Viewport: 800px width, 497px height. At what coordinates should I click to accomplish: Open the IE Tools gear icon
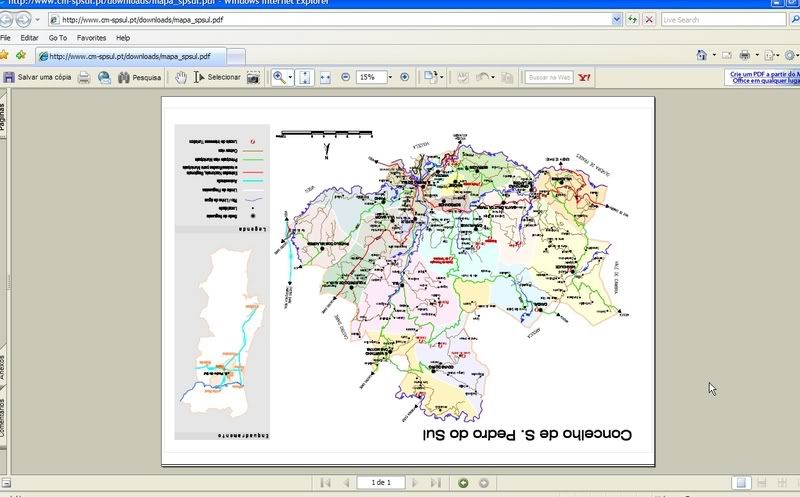(x=790, y=55)
